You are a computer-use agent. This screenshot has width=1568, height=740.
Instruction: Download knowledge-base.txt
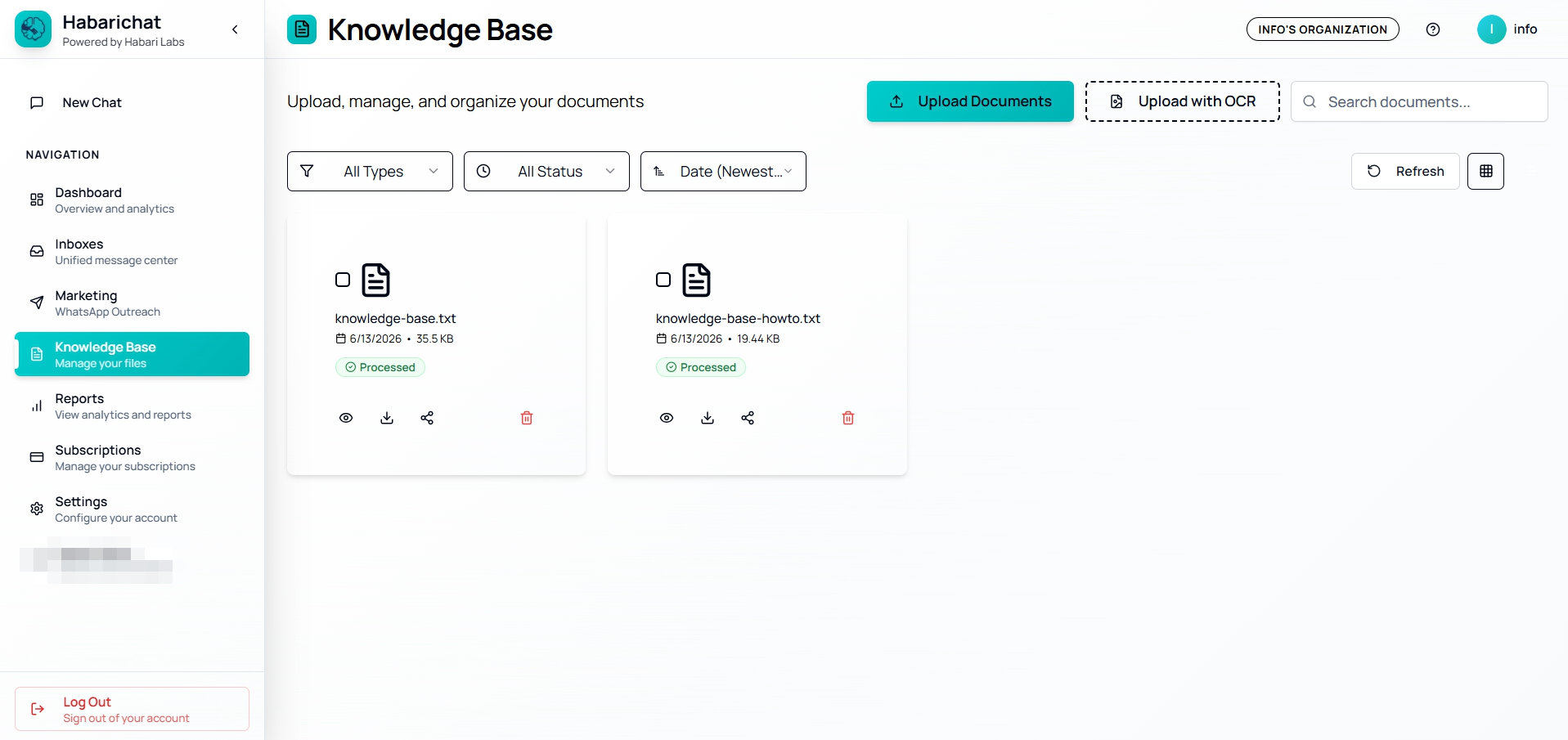tap(387, 418)
